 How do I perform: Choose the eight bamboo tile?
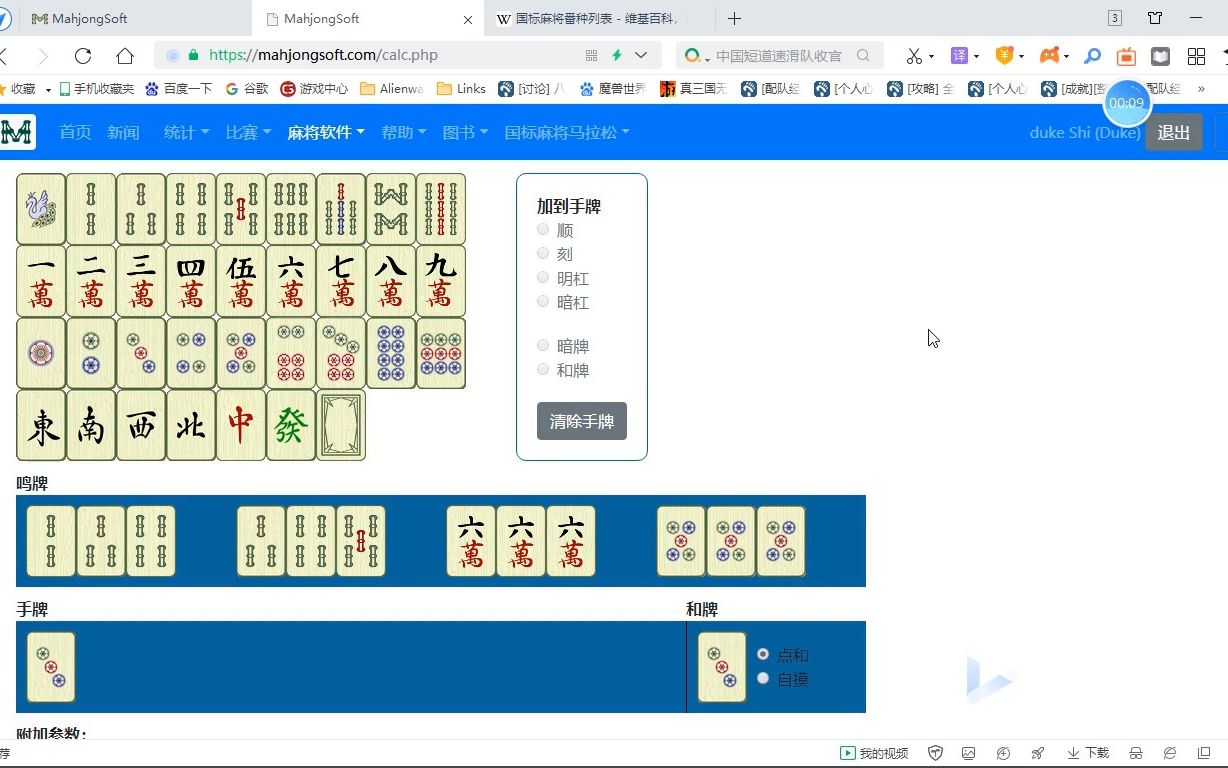pos(391,209)
